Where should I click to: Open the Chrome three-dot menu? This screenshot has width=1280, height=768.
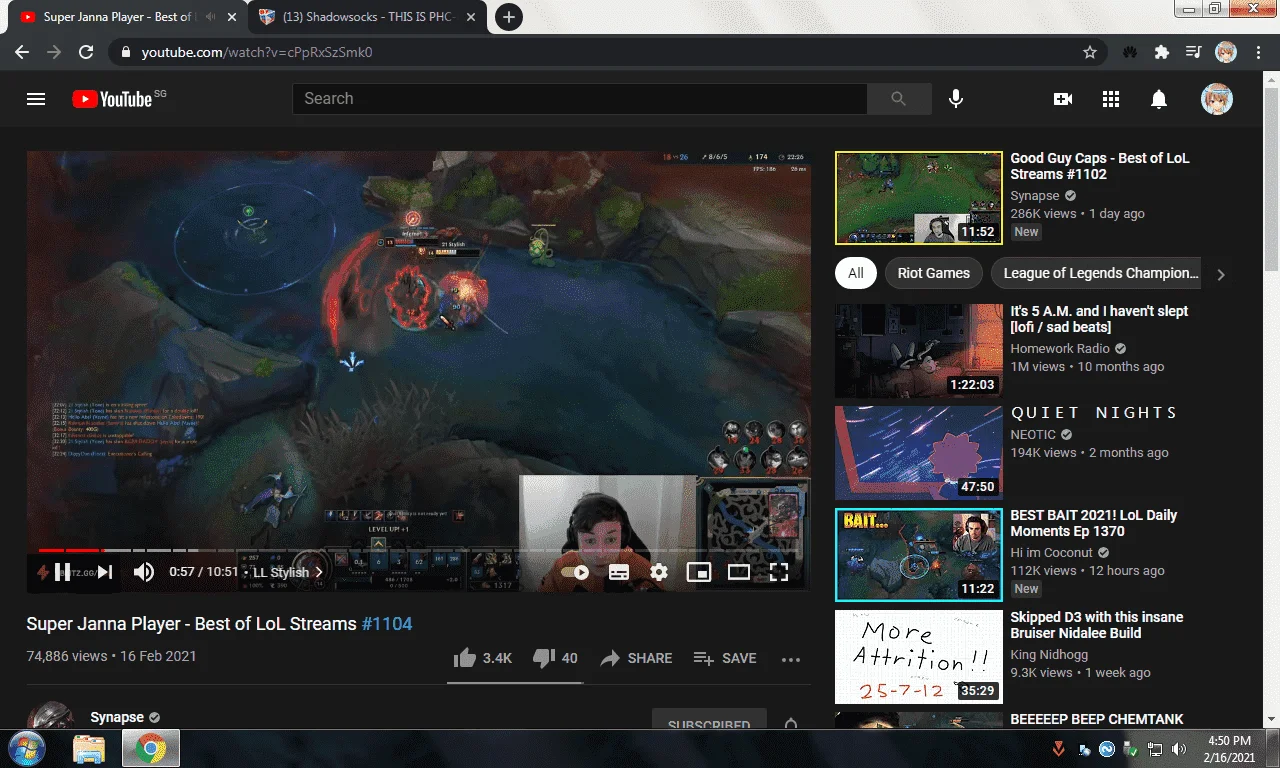[1256, 52]
